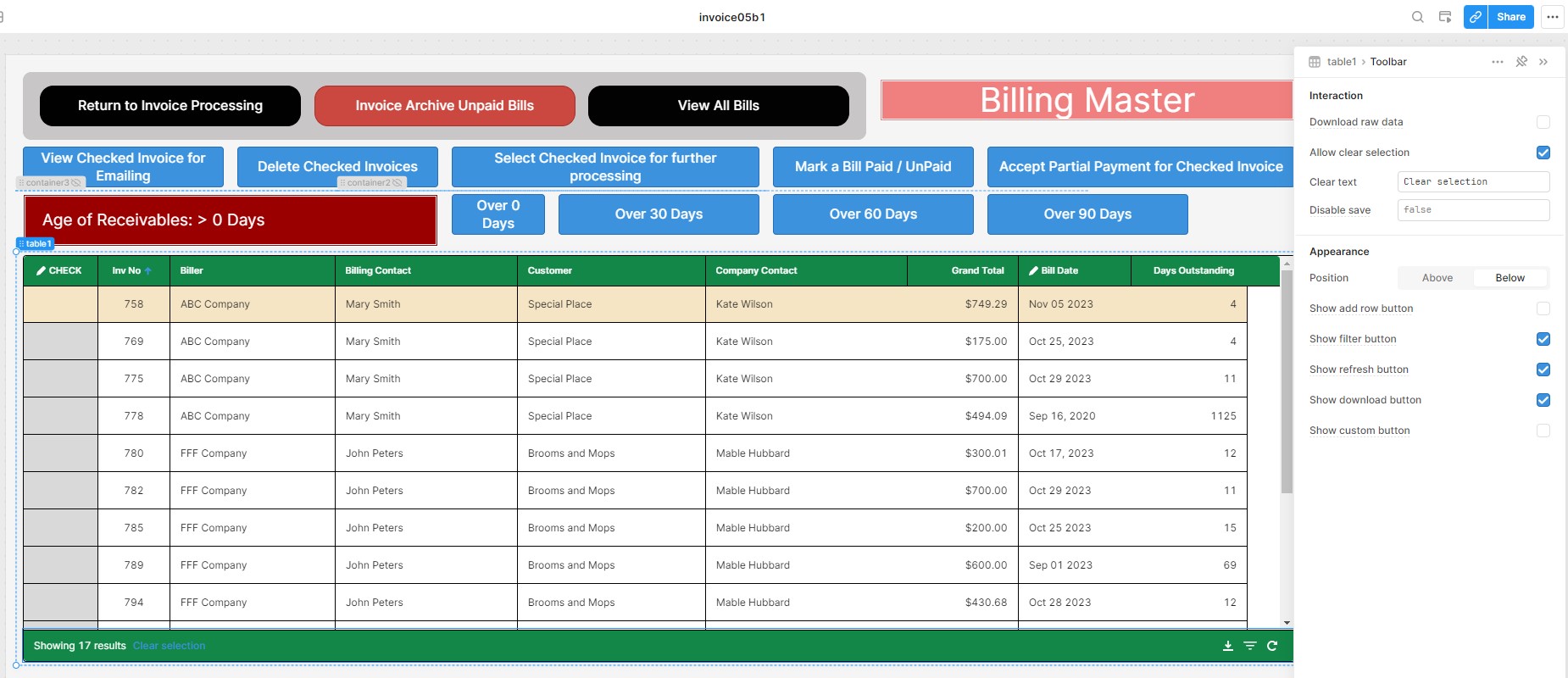Click the Clear selection link in footer
This screenshot has width=1568, height=678.
[x=169, y=646]
